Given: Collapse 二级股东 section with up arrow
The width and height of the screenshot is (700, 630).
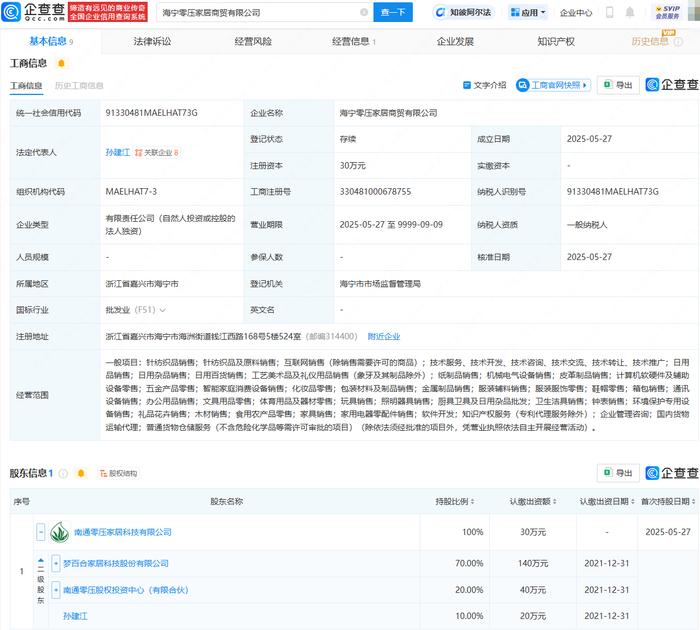Looking at the screenshot, I should [41, 560].
